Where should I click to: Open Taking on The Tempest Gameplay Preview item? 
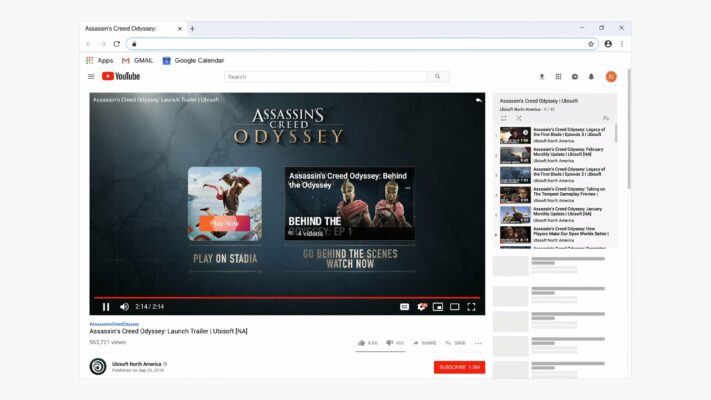(554, 195)
